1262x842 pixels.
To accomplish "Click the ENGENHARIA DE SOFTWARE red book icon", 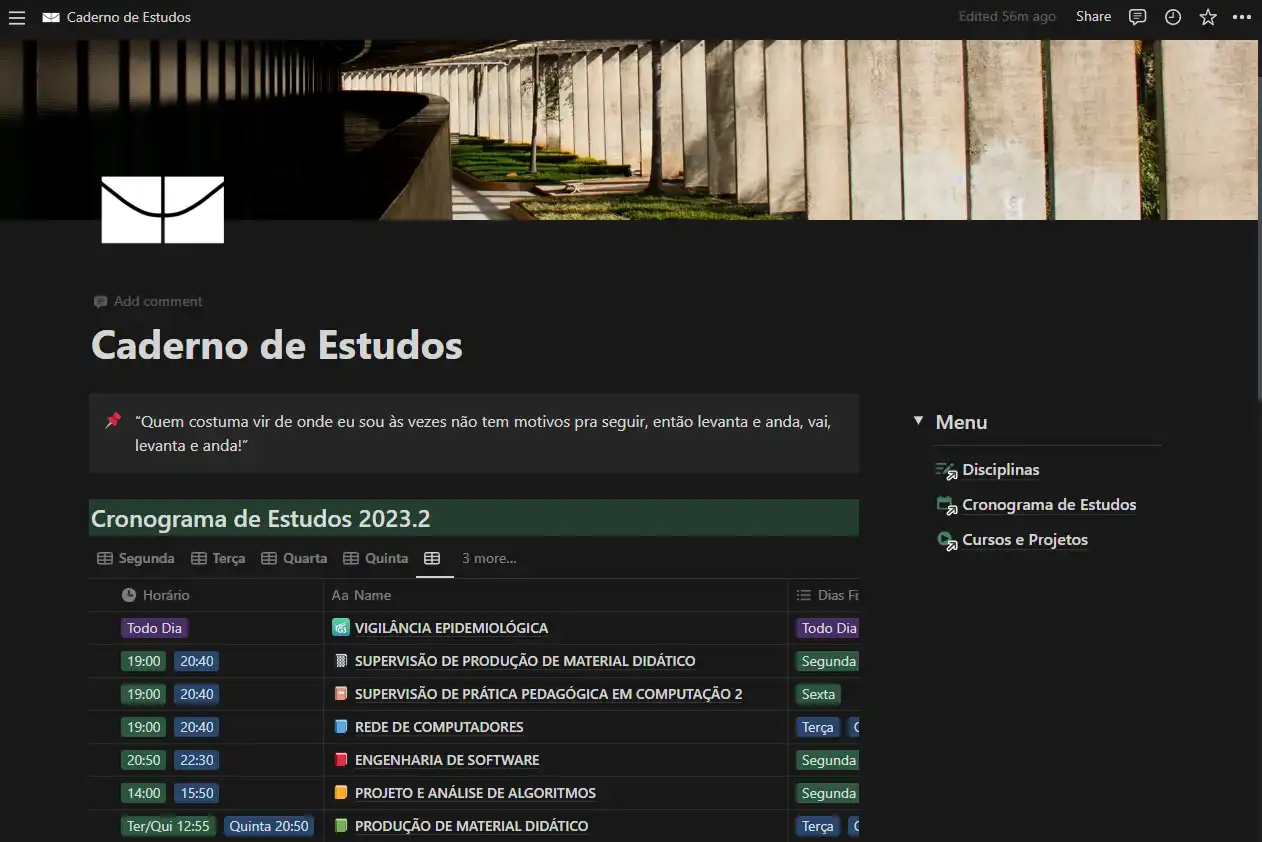I will click(340, 760).
